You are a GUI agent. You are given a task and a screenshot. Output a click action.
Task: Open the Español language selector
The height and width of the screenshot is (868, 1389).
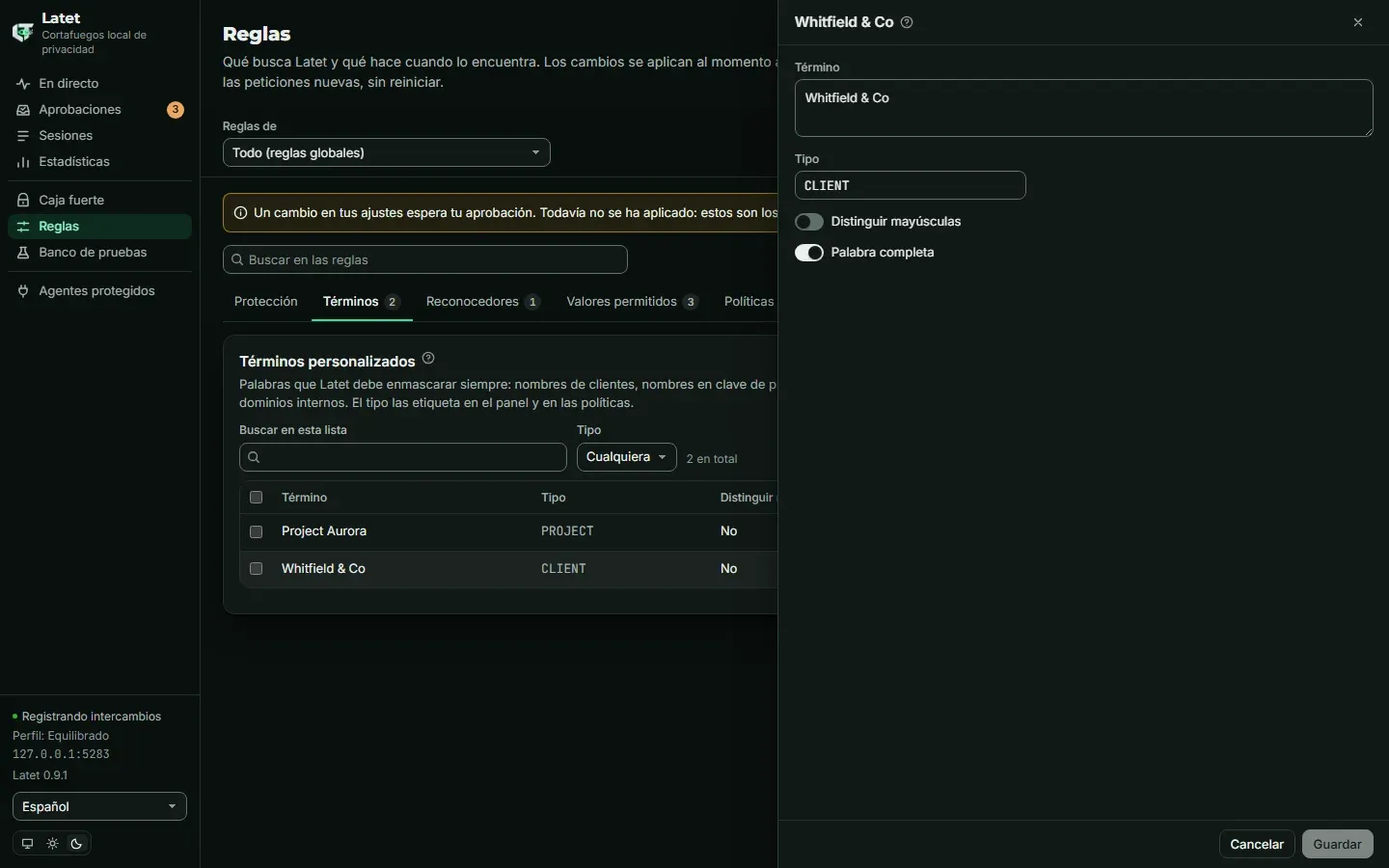pos(99,806)
